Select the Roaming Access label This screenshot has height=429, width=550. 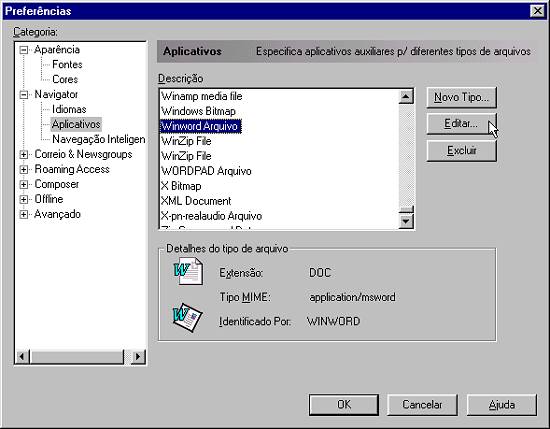point(72,169)
